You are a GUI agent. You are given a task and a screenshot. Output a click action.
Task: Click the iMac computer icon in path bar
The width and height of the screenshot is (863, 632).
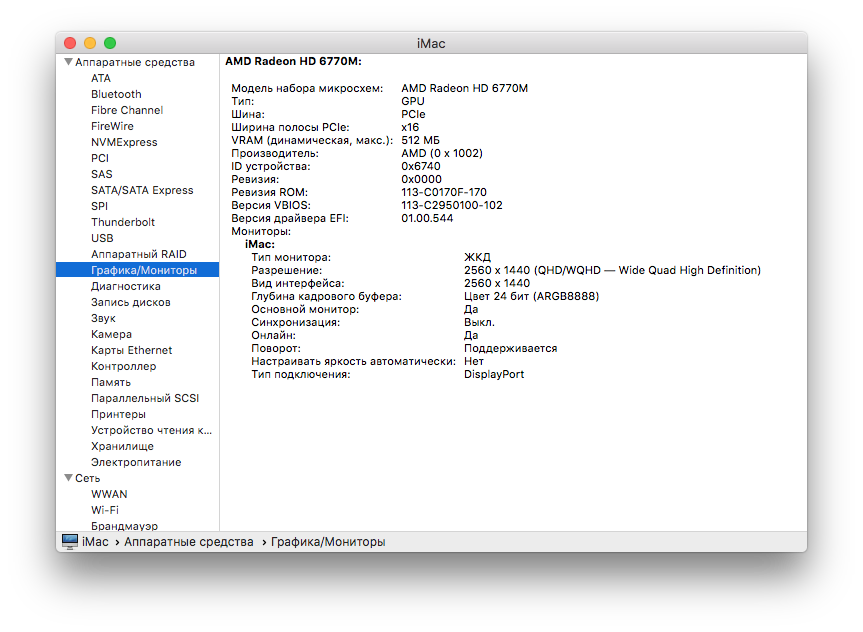tap(70, 542)
